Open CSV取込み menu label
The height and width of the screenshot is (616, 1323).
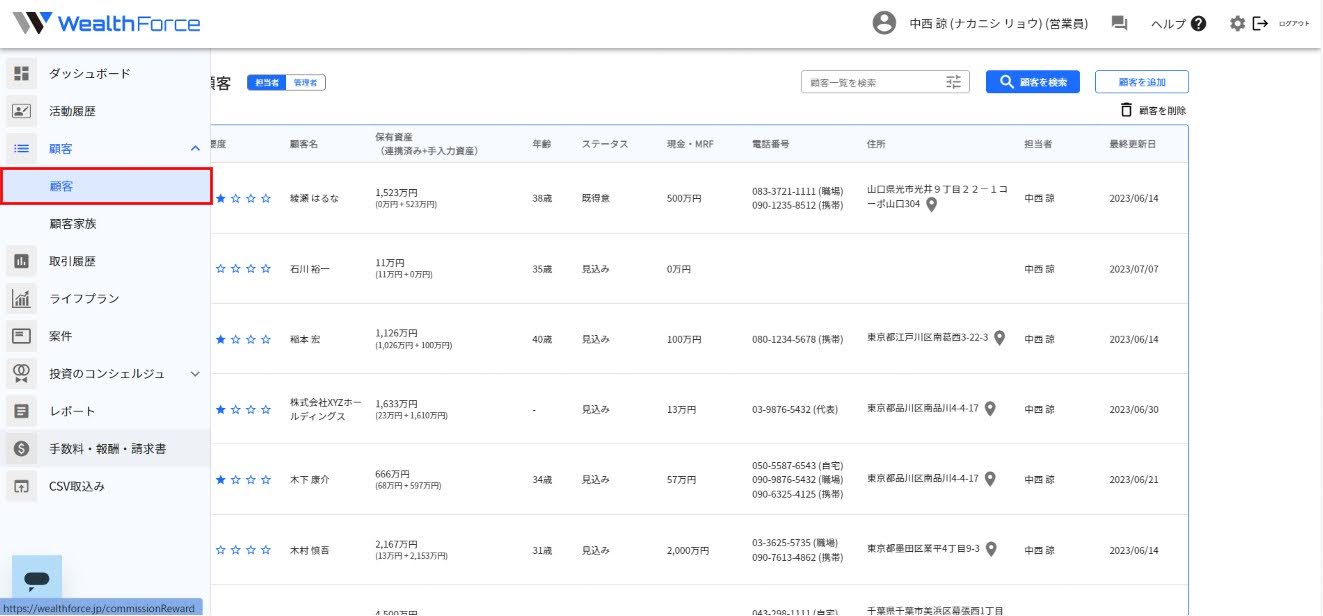click(77, 487)
